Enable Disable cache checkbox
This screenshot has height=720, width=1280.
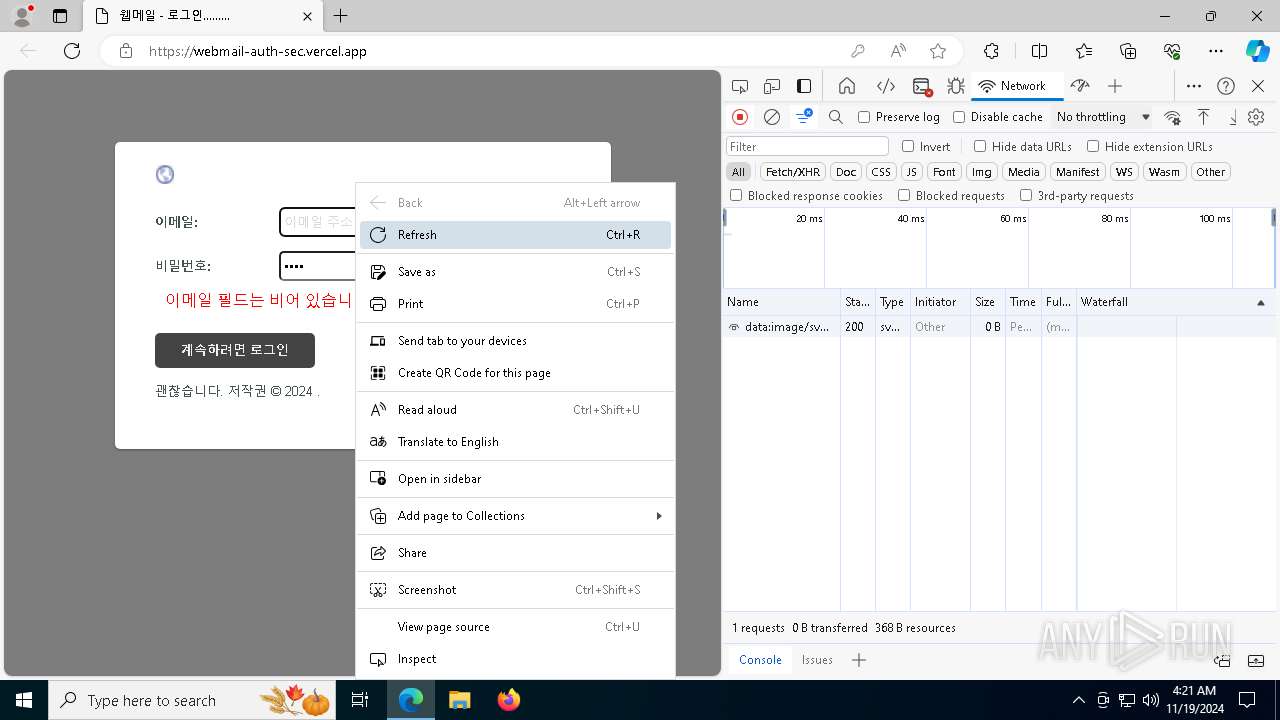(959, 117)
